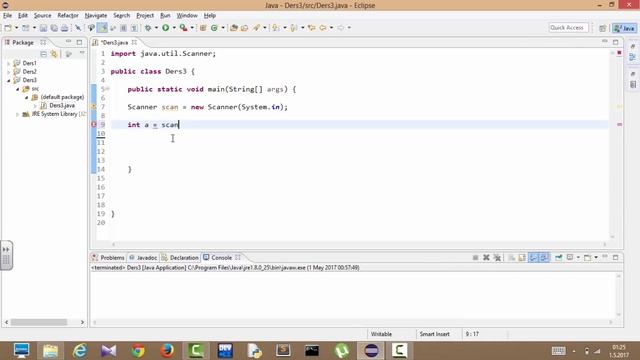Save the current file via the toolbar

pyautogui.click(x=43, y=28)
